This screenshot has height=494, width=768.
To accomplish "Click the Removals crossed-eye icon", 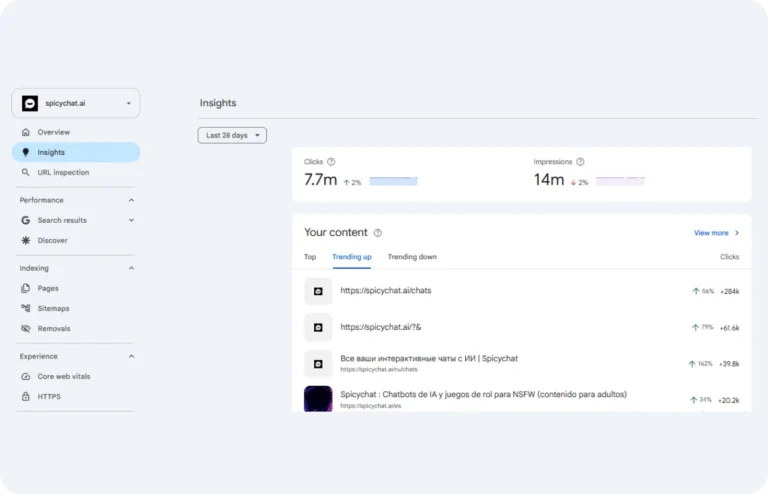I will [x=25, y=329].
